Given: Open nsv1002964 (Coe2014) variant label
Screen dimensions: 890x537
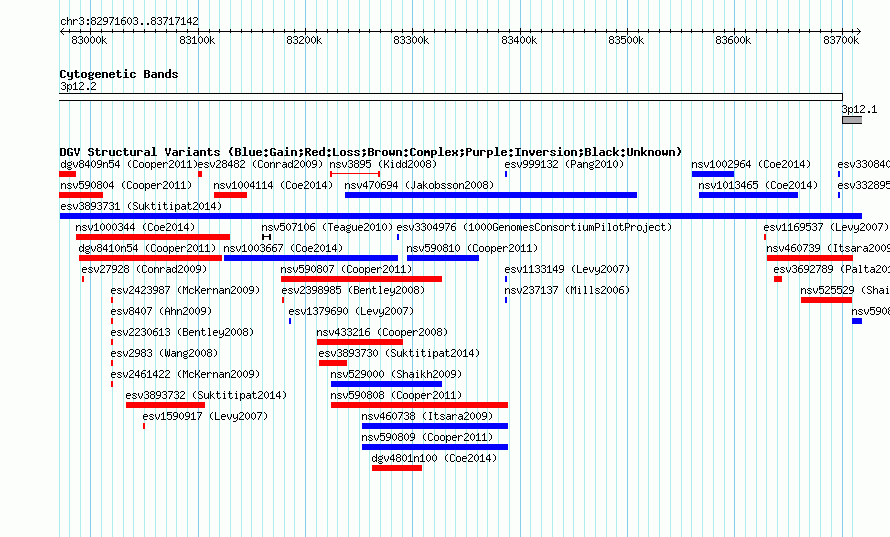Looking at the screenshot, I should [x=752, y=165].
